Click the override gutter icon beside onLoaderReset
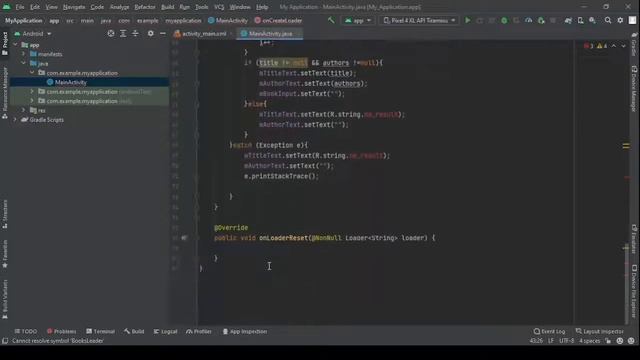This screenshot has width=640, height=360. 184,238
